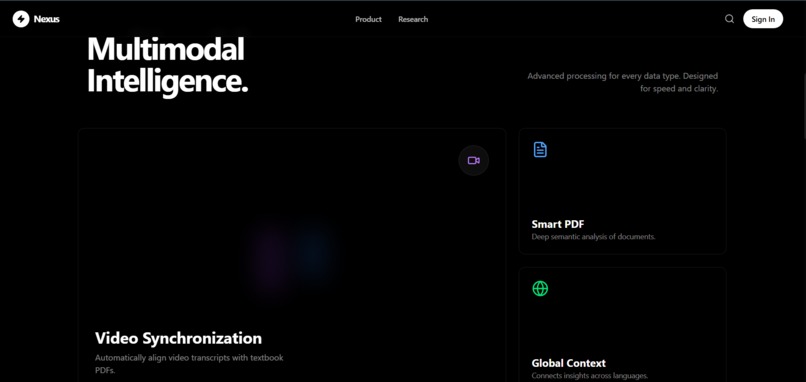Open the search magnifier icon
Image resolution: width=806 pixels, height=382 pixels.
pos(729,19)
